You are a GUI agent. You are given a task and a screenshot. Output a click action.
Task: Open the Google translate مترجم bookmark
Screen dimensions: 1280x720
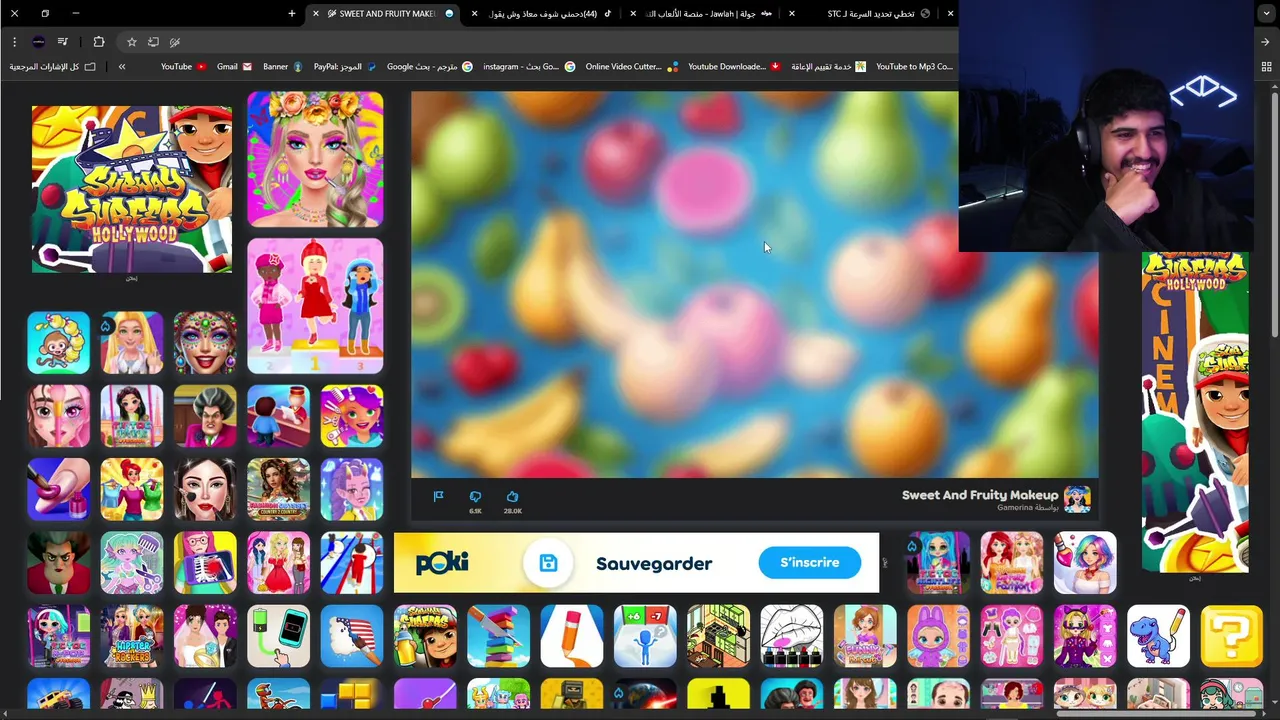(430, 67)
